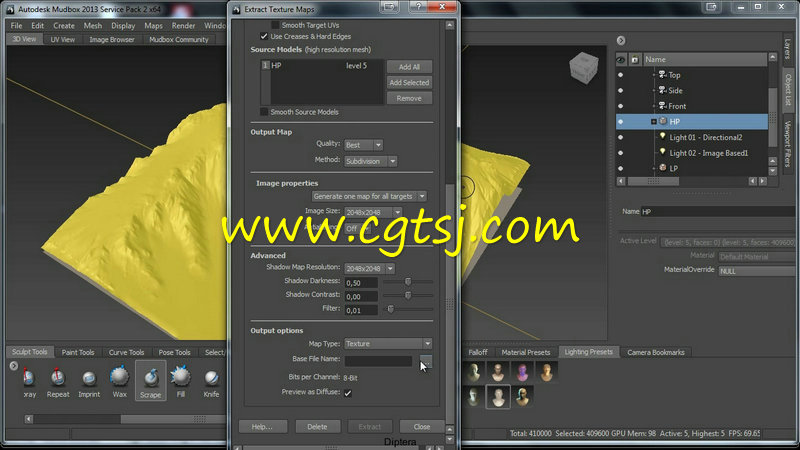Open the Base File Name browse button

[426, 362]
